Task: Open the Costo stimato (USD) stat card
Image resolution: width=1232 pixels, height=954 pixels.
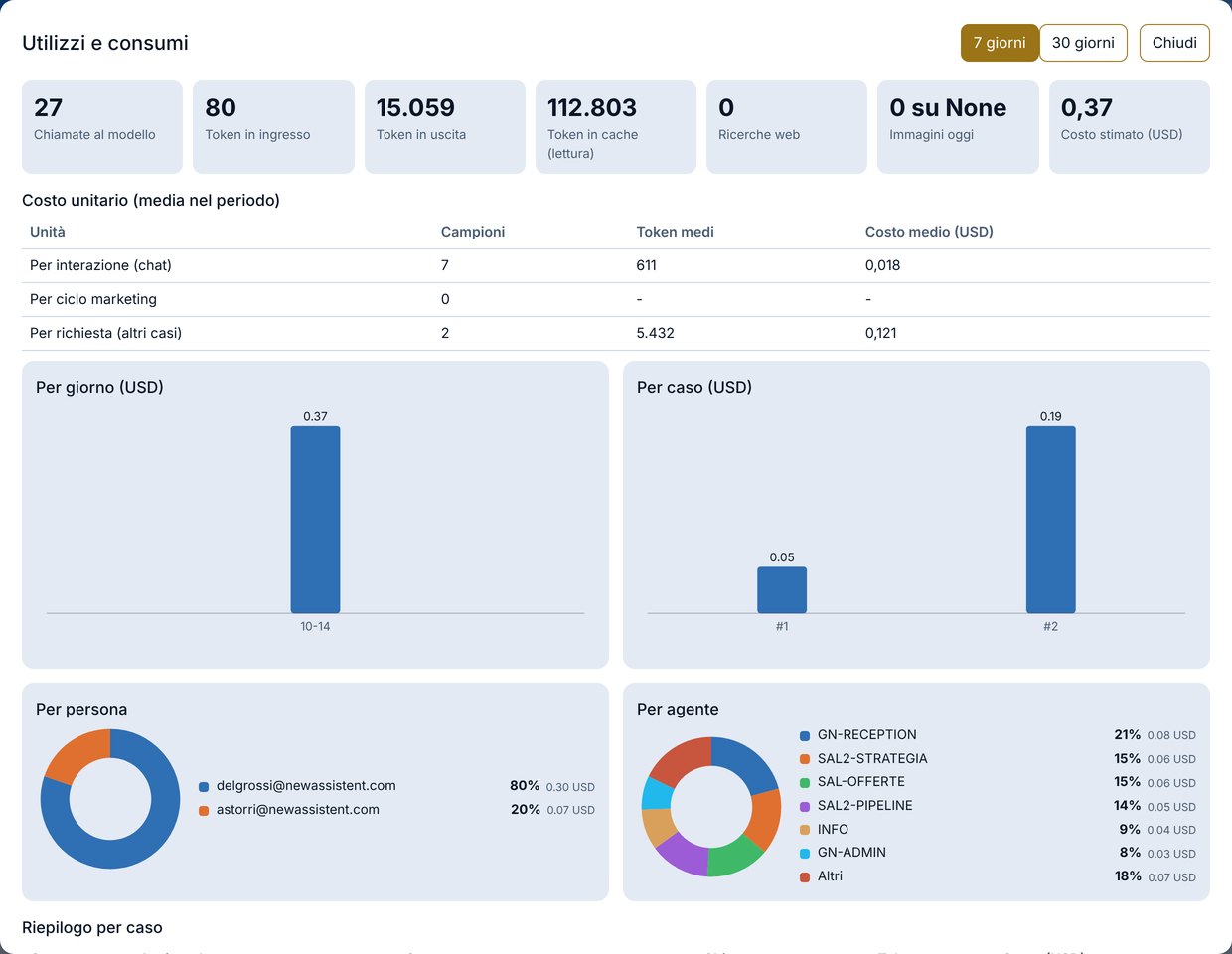Action: [1130, 127]
